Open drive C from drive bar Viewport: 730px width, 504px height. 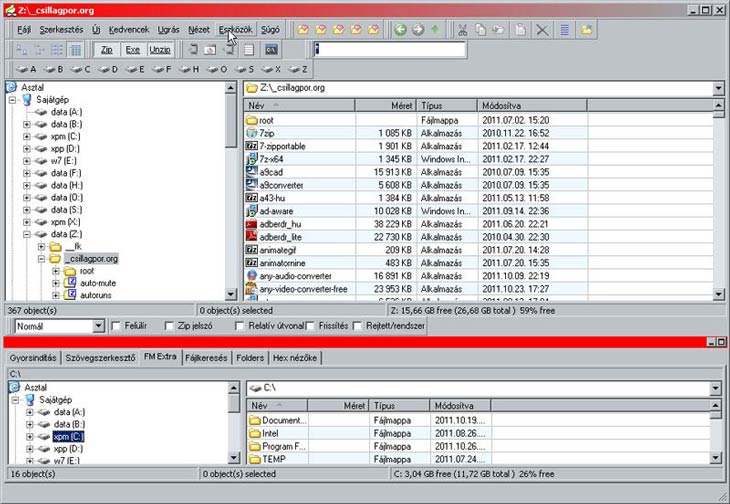point(81,69)
